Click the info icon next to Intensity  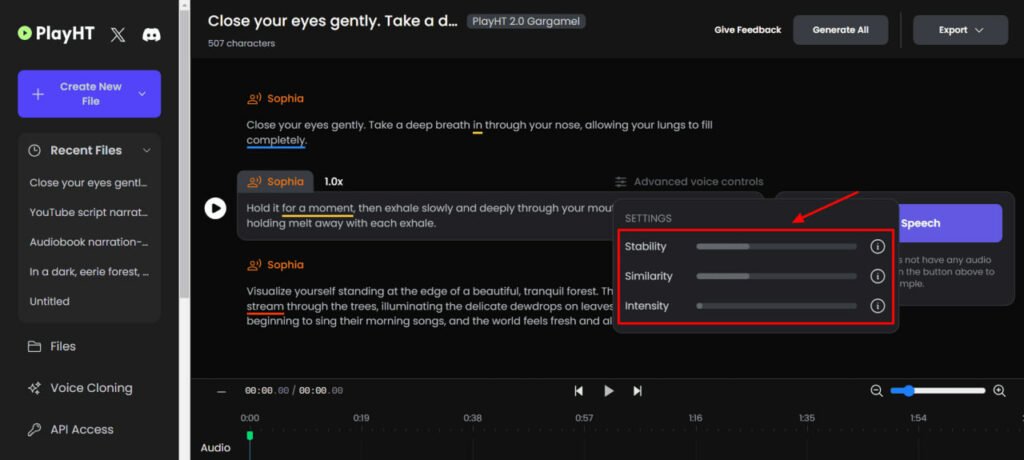pyautogui.click(x=878, y=306)
